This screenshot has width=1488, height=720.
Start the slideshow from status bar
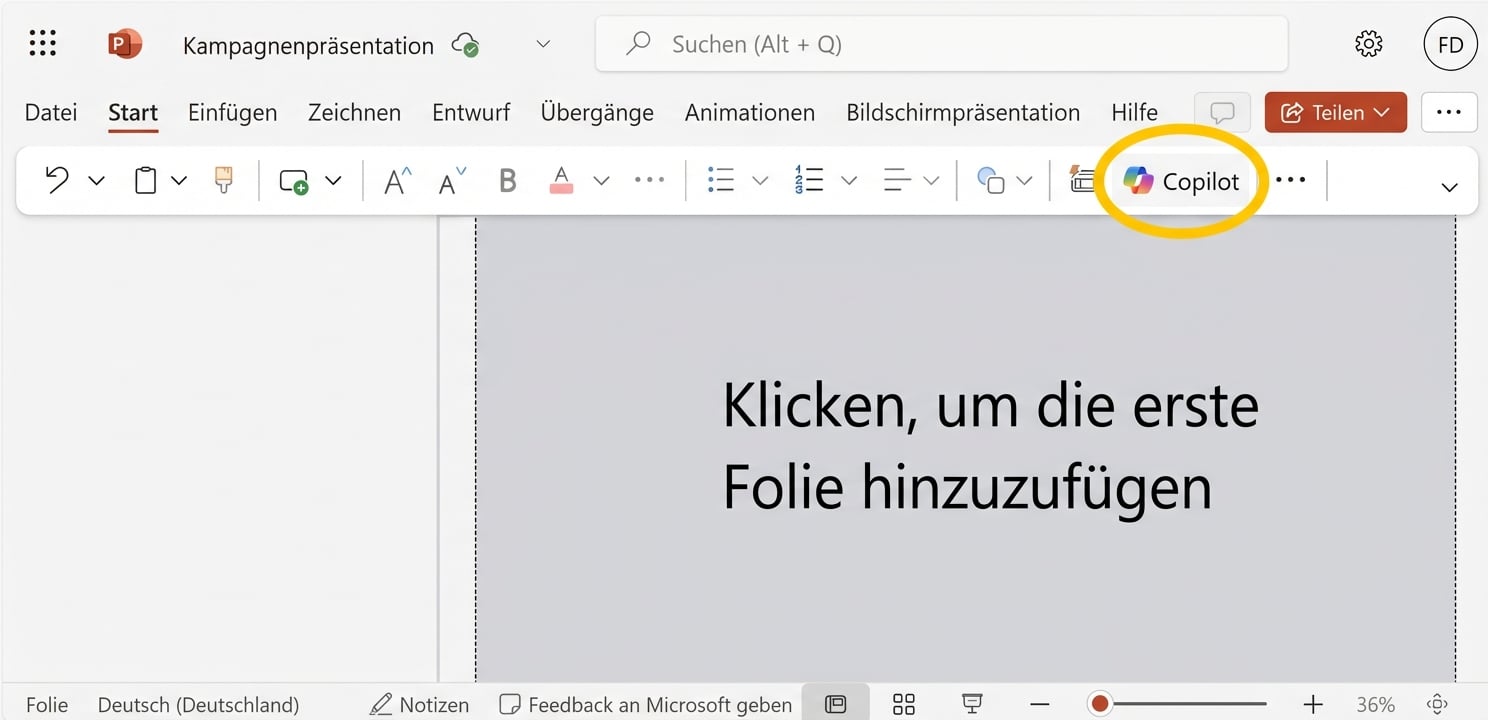point(971,704)
